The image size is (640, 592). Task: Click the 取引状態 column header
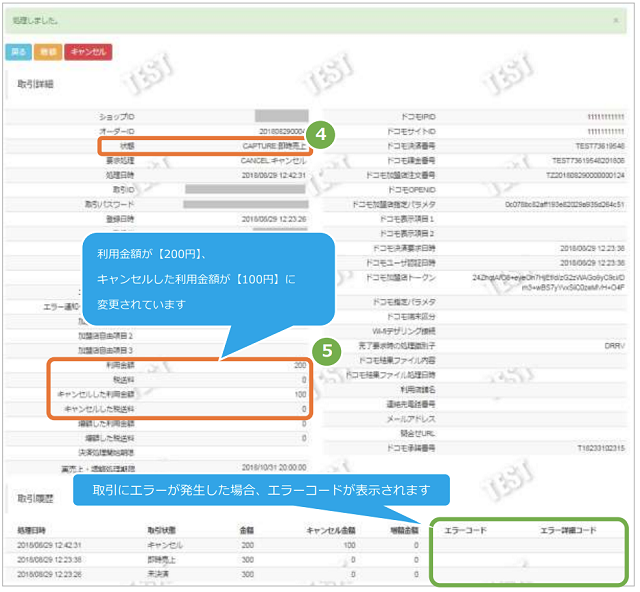[x=163, y=530]
